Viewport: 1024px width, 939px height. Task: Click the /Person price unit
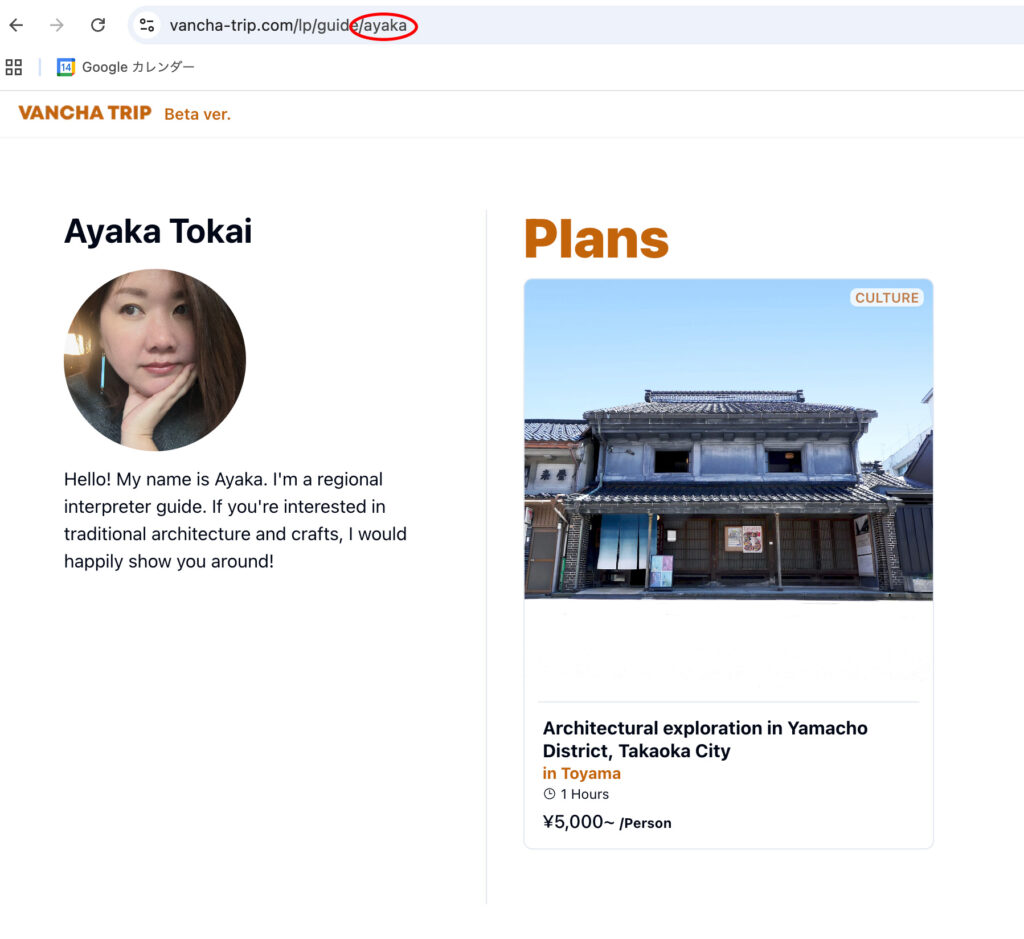click(x=645, y=823)
